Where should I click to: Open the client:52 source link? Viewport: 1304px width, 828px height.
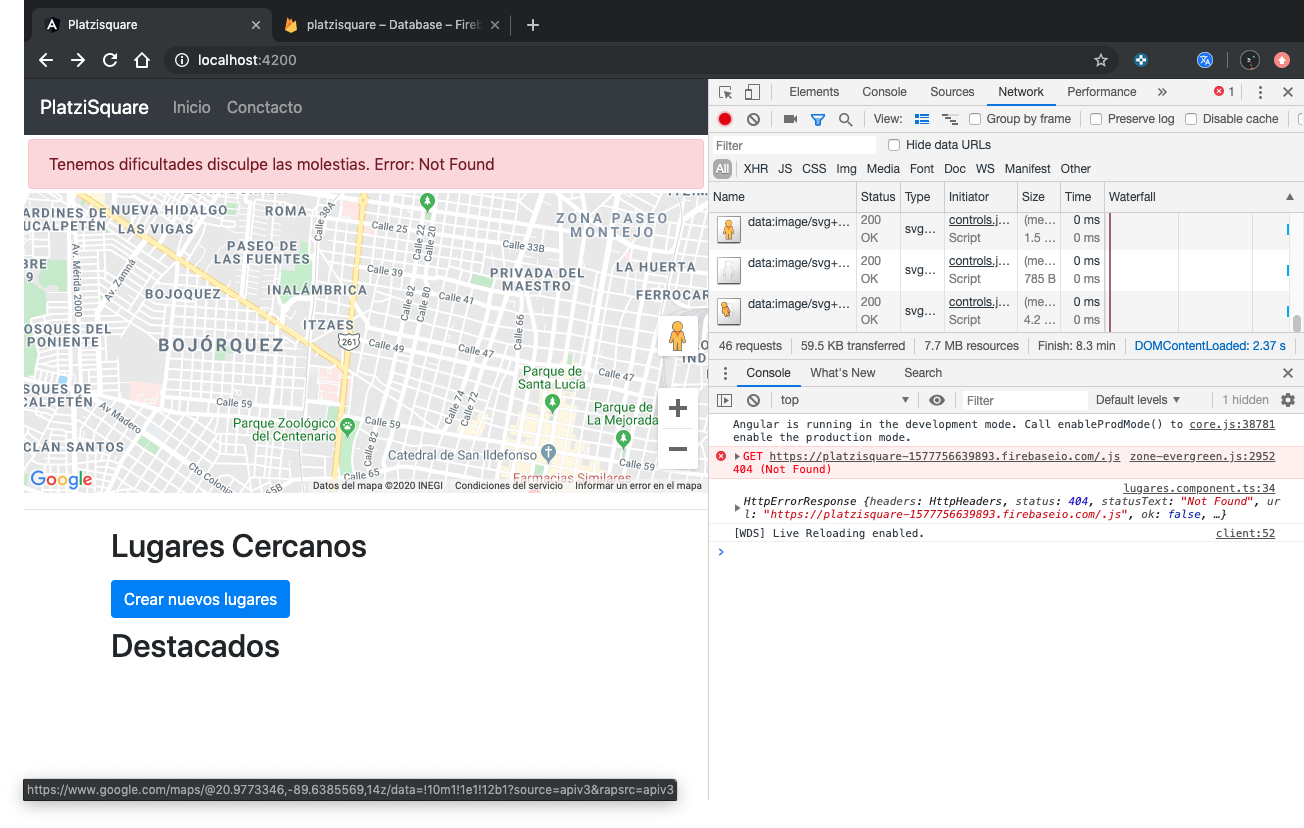(x=1245, y=533)
